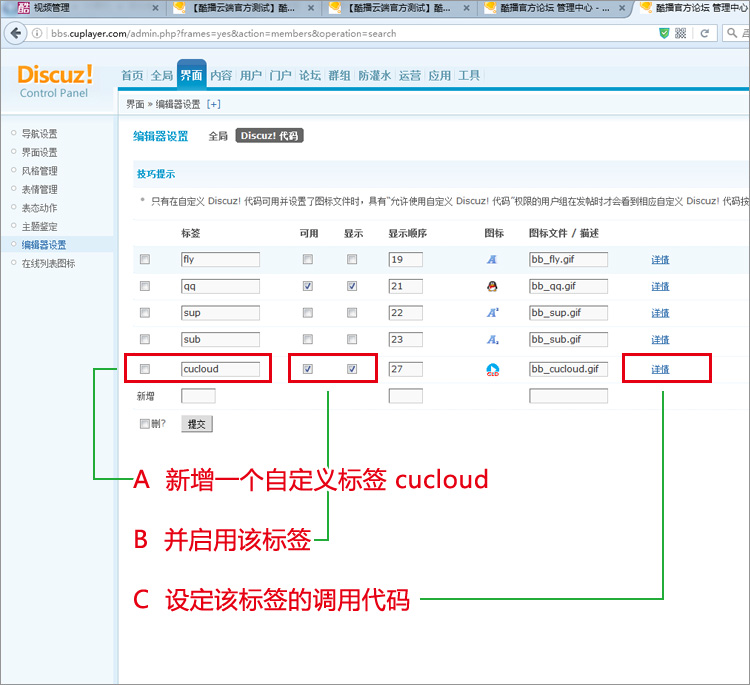Click the sup superscript icon
The image size is (750, 685).
coord(492,313)
